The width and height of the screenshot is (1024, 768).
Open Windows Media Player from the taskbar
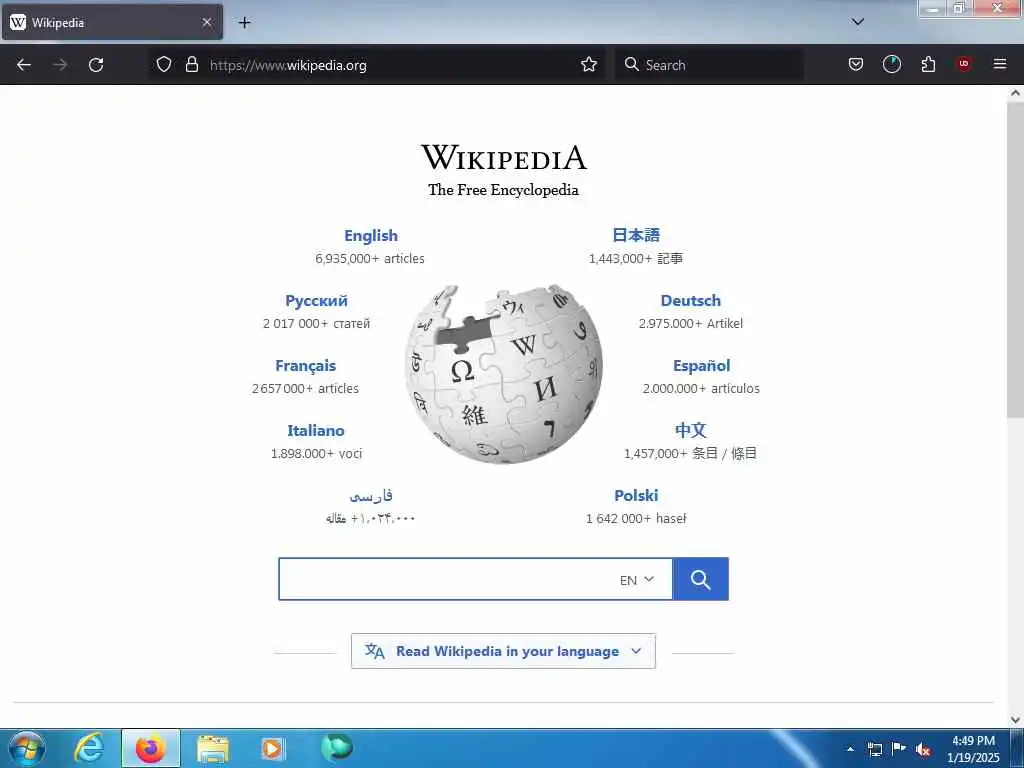tap(272, 749)
